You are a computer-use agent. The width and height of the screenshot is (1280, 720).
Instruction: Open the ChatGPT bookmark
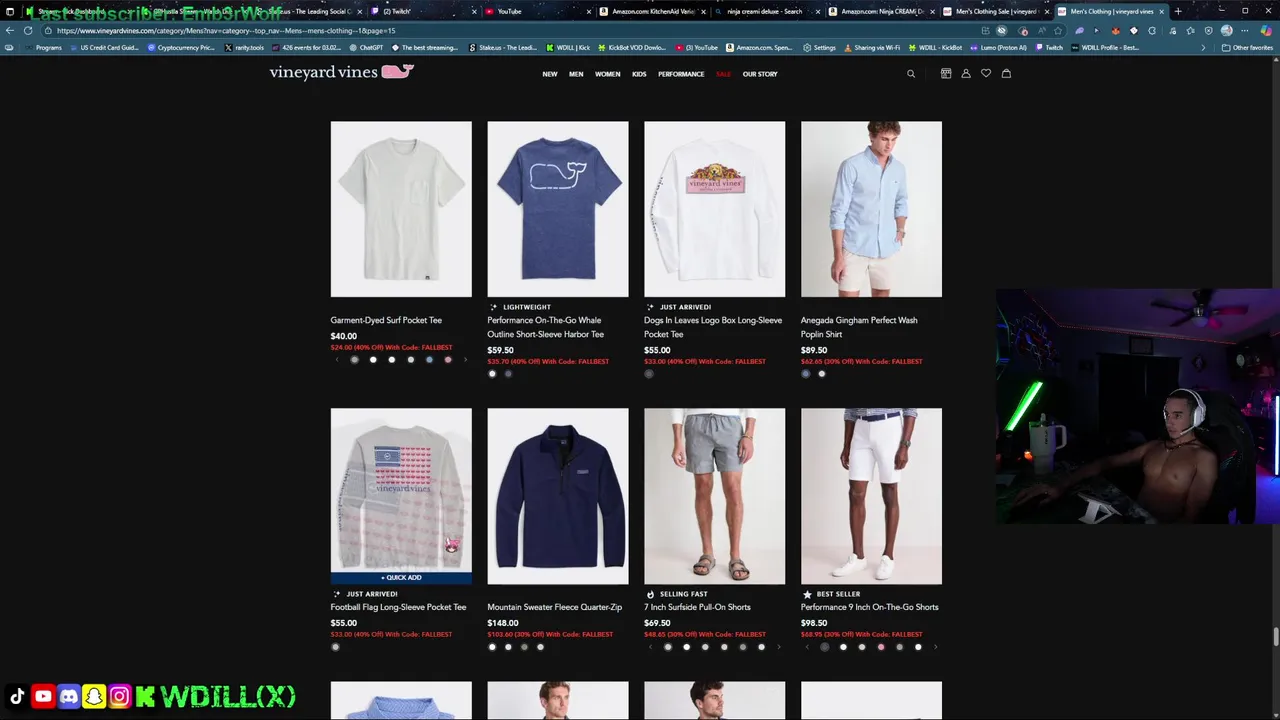pyautogui.click(x=365, y=47)
